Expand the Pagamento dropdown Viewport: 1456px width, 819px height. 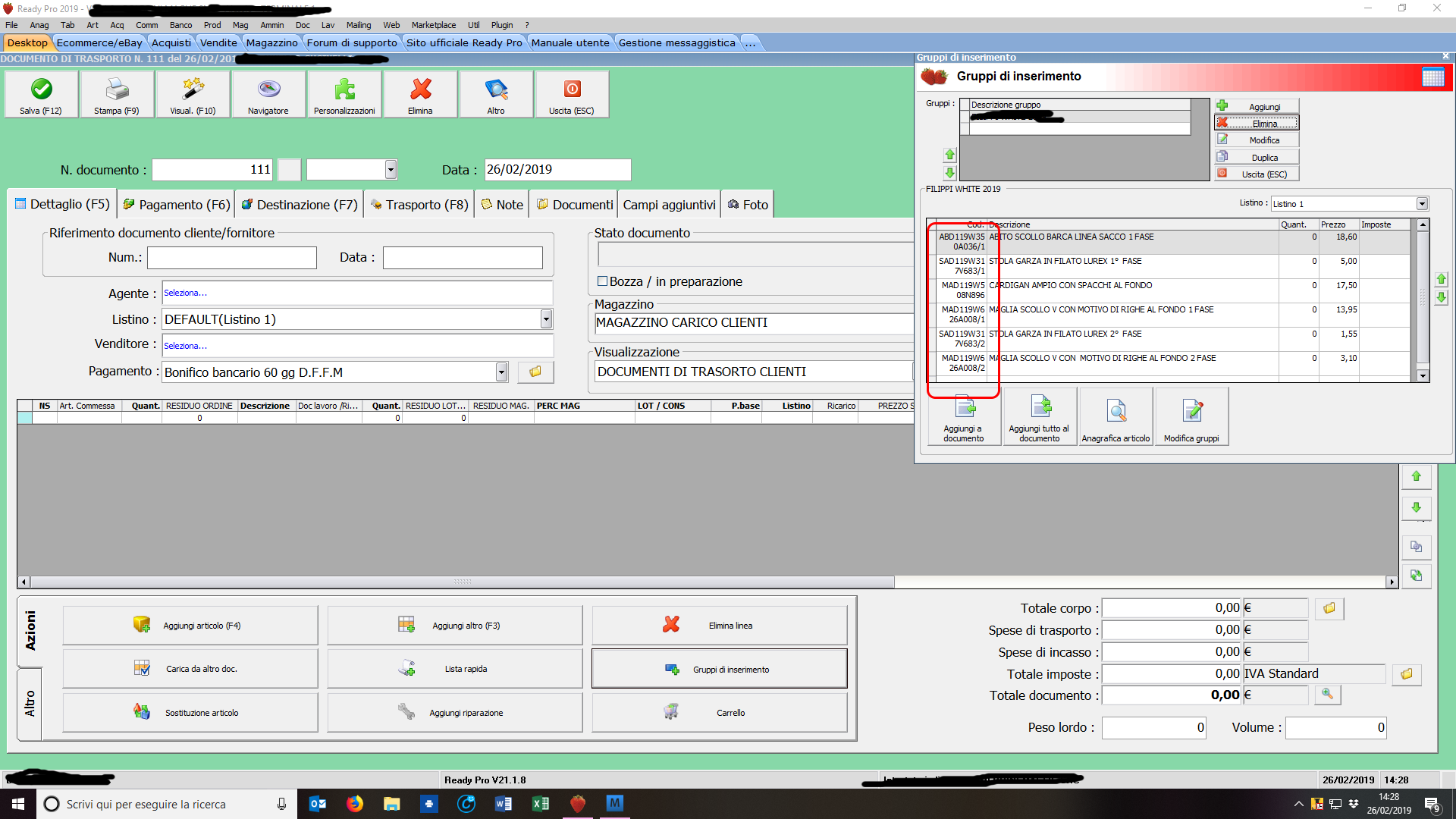[501, 372]
